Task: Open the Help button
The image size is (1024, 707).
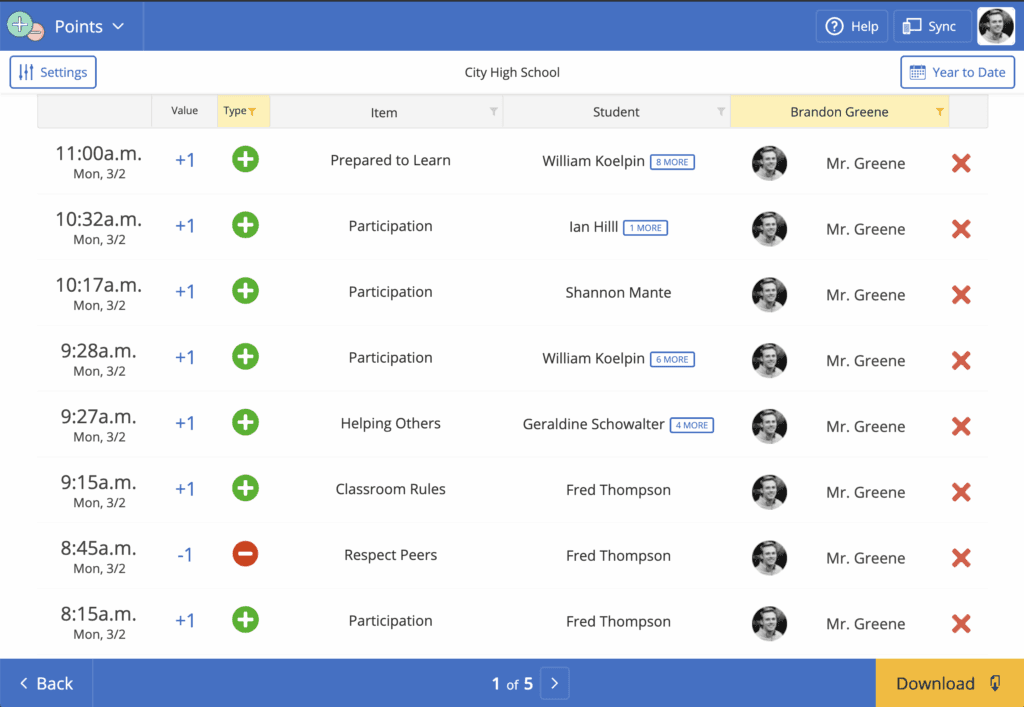Action: pos(852,26)
